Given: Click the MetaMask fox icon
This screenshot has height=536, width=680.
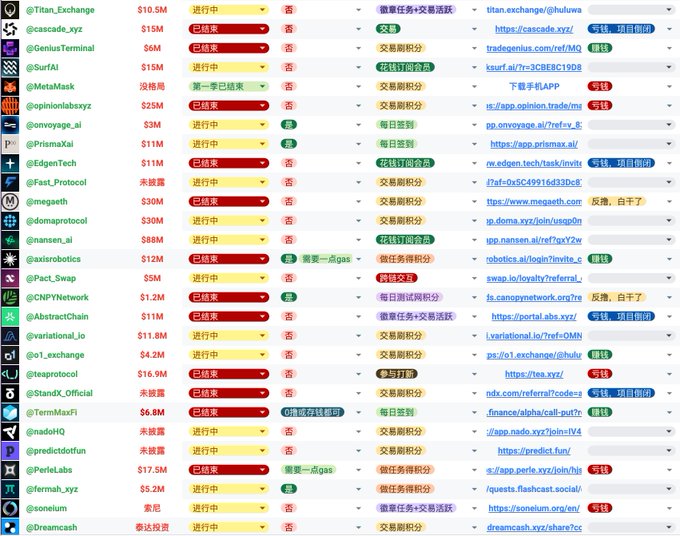Looking at the screenshot, I should point(10,86).
